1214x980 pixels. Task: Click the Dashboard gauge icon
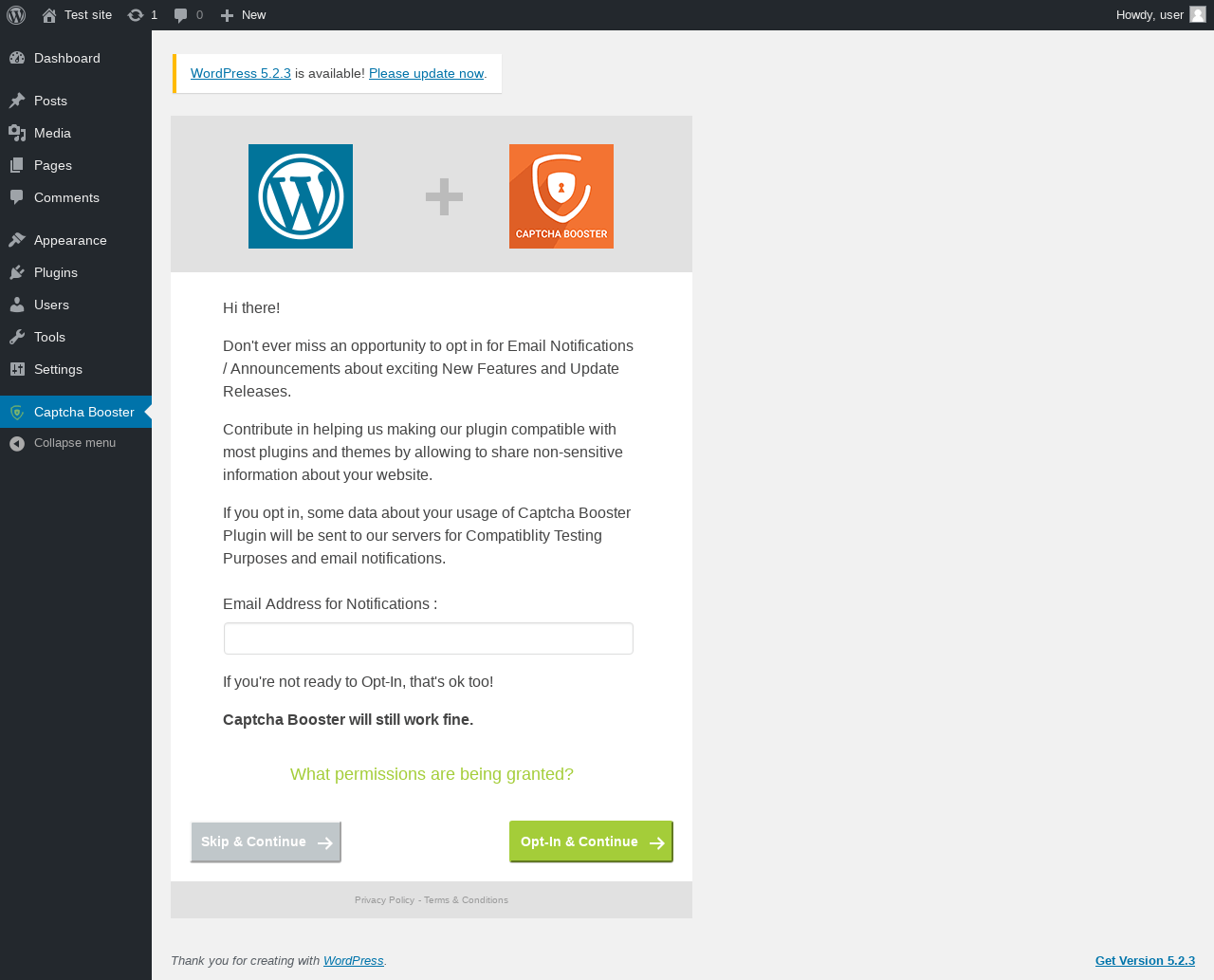coord(17,58)
